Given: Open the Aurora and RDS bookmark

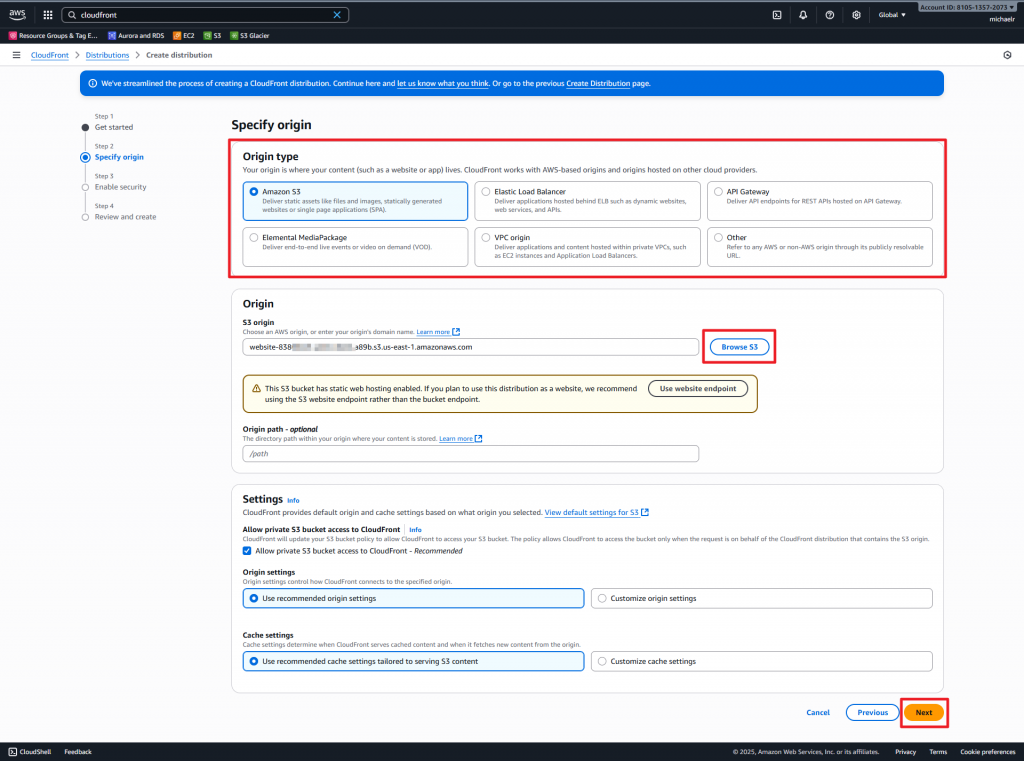Looking at the screenshot, I should [136, 35].
